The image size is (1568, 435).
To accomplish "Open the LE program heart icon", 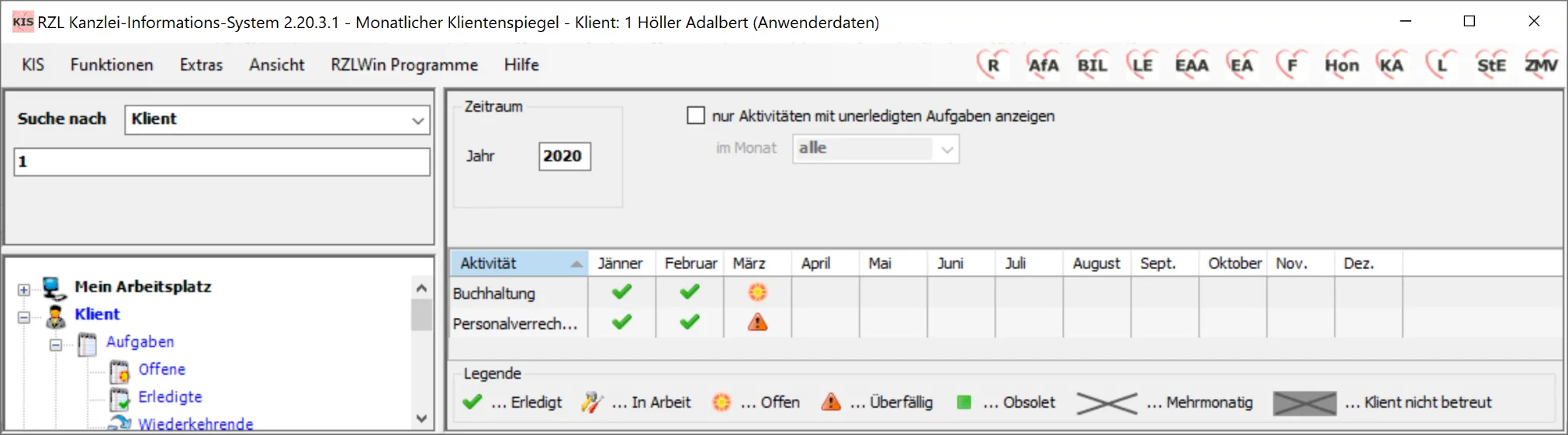I will pyautogui.click(x=1141, y=64).
